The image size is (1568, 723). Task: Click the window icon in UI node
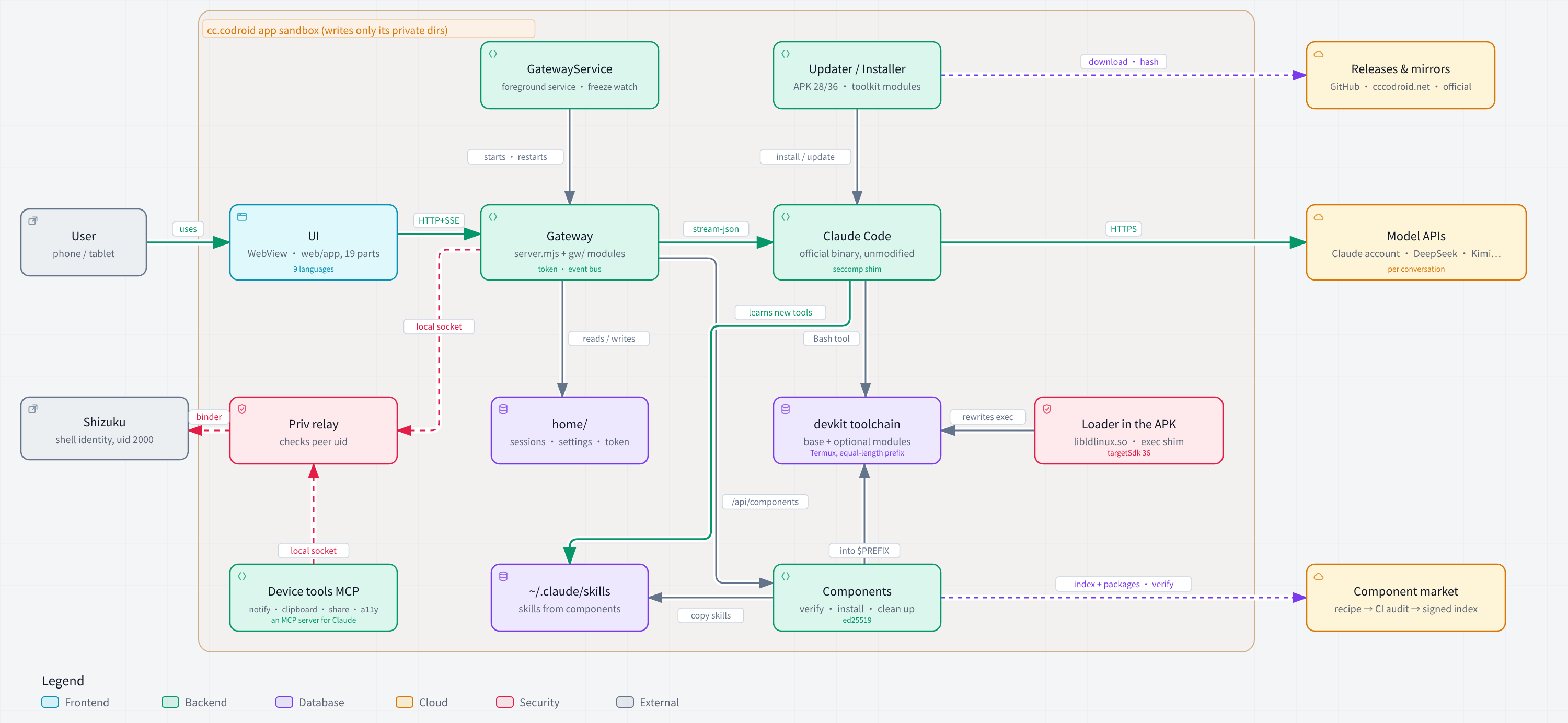pyautogui.click(x=243, y=217)
